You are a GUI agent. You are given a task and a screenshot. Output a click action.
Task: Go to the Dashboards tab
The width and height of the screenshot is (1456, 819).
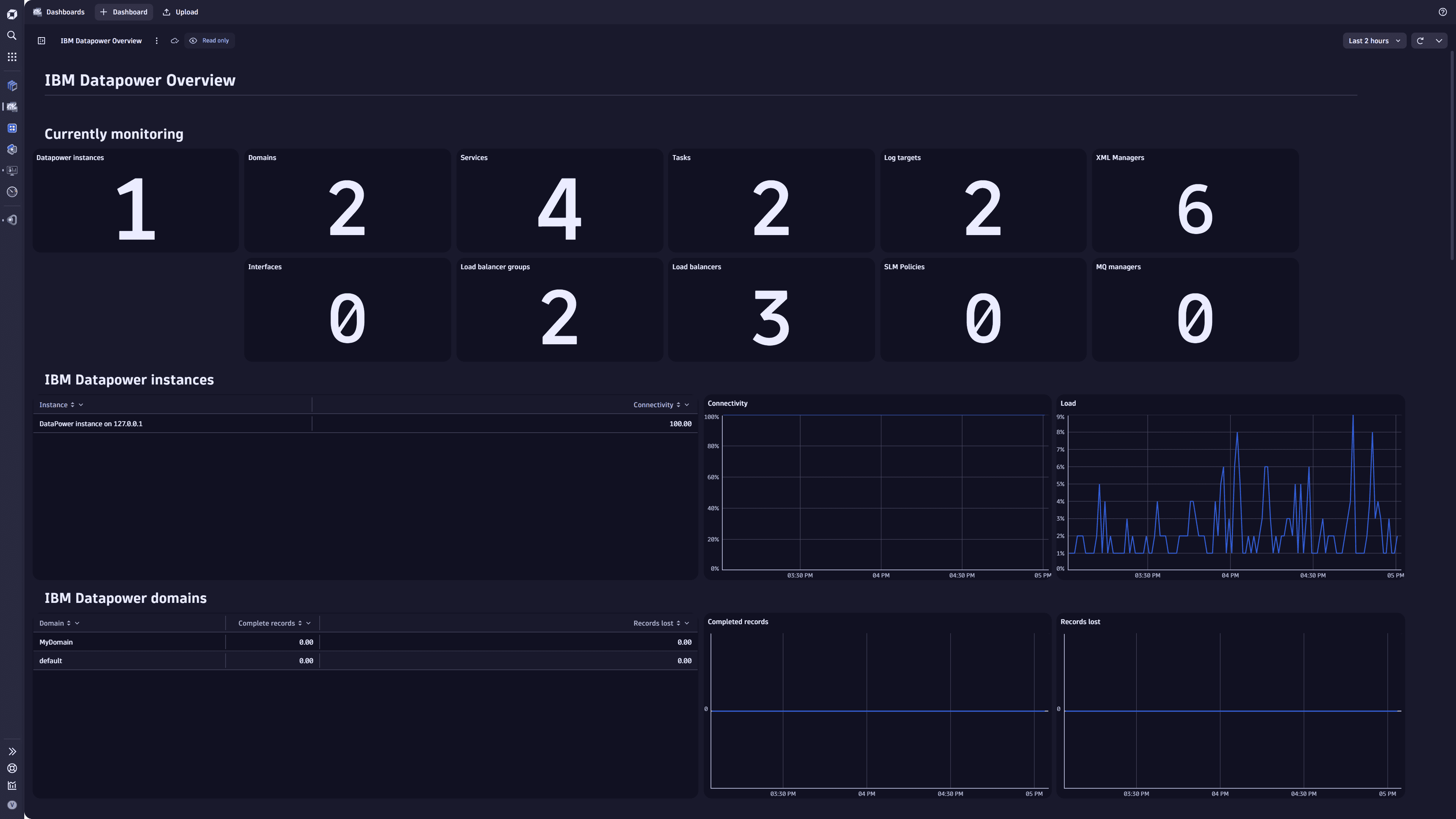click(x=59, y=12)
